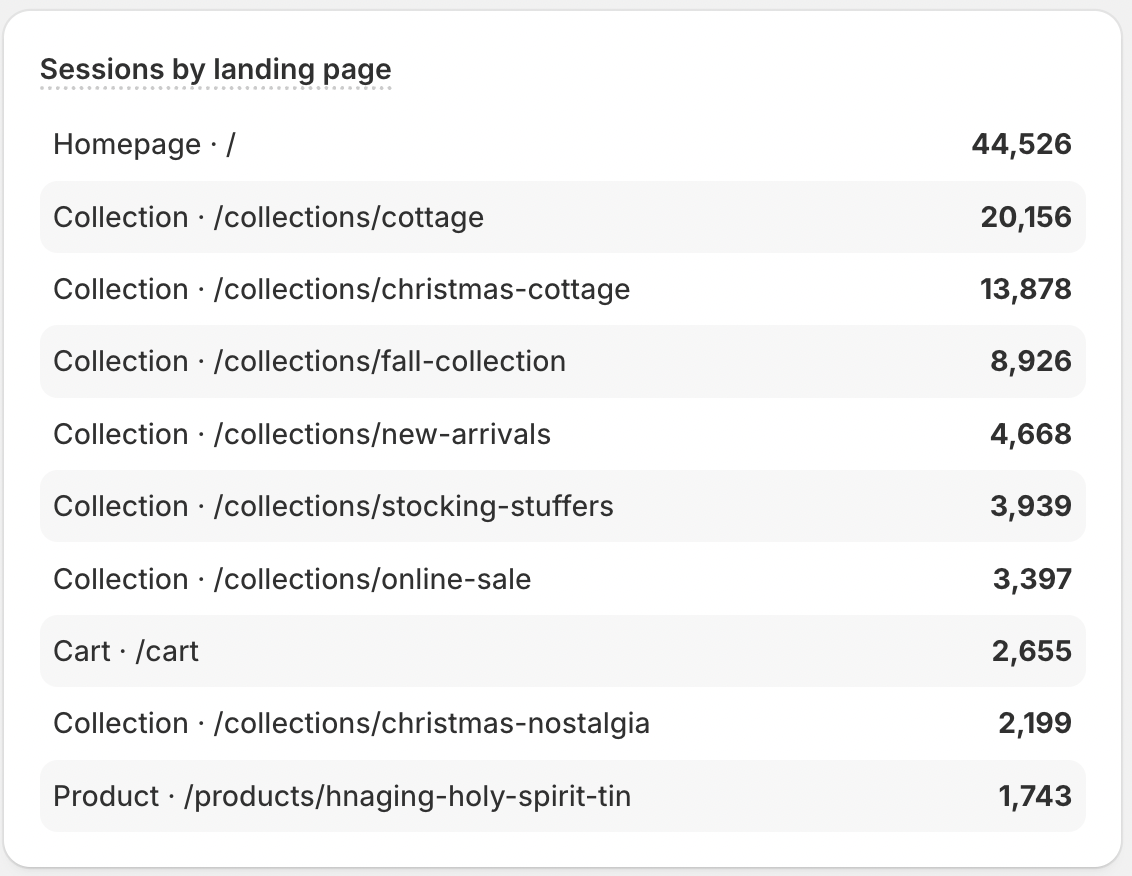Select the hnaging-holy-spirit-tin product row

coord(342,796)
